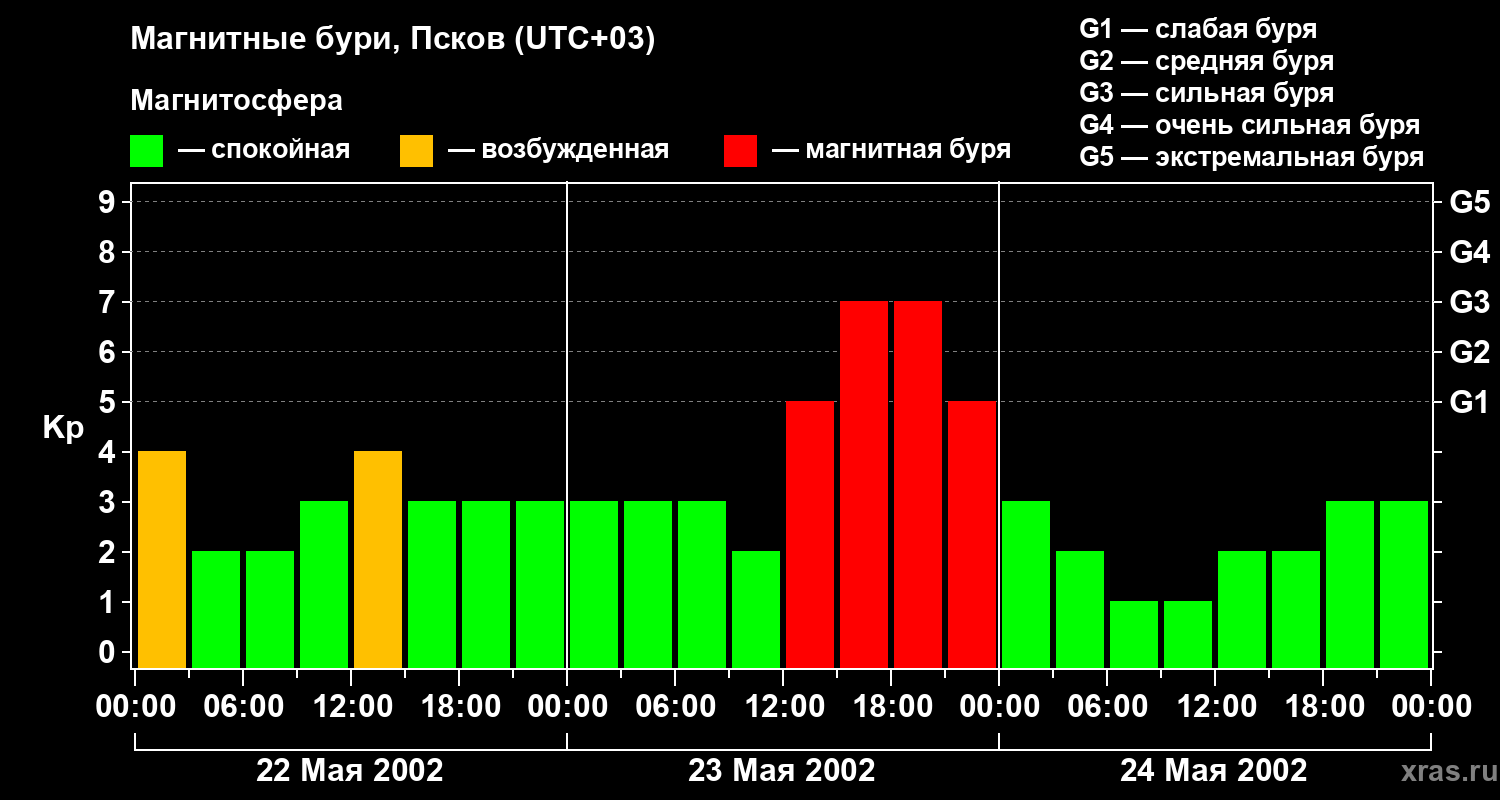Click the 'G5' label on the right axis
The width and height of the screenshot is (1500, 800).
(x=1469, y=202)
